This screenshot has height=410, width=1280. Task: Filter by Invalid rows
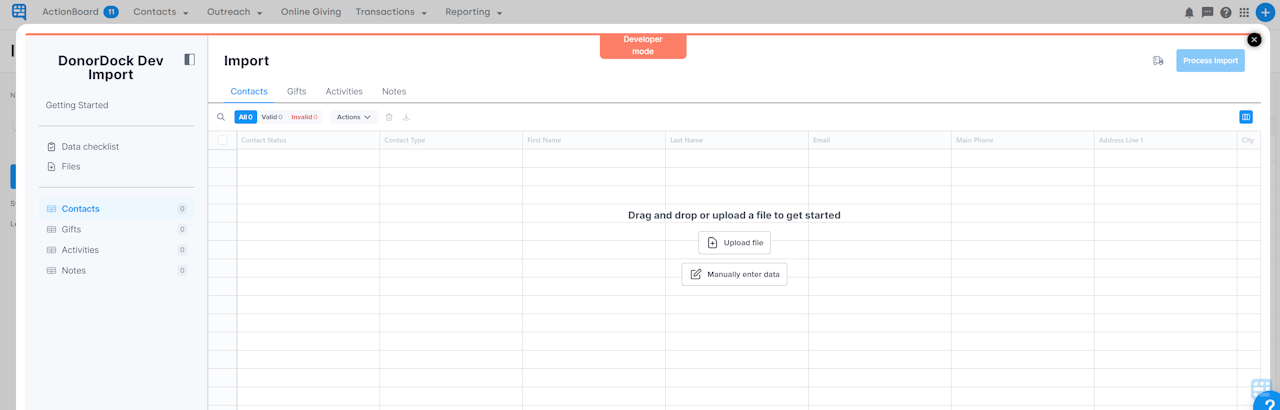304,117
